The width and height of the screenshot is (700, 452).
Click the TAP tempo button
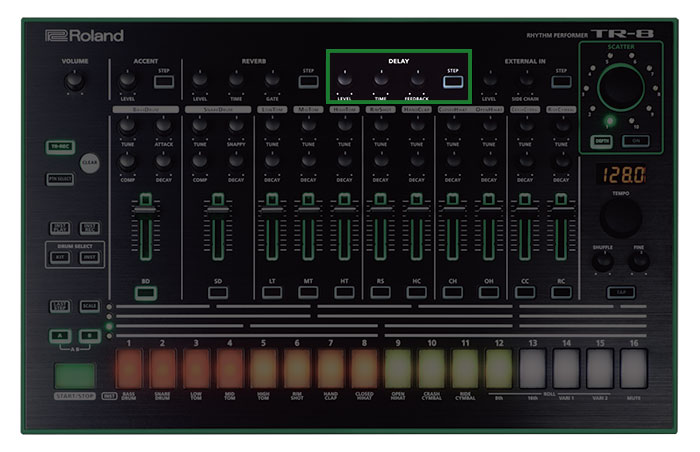(621, 293)
